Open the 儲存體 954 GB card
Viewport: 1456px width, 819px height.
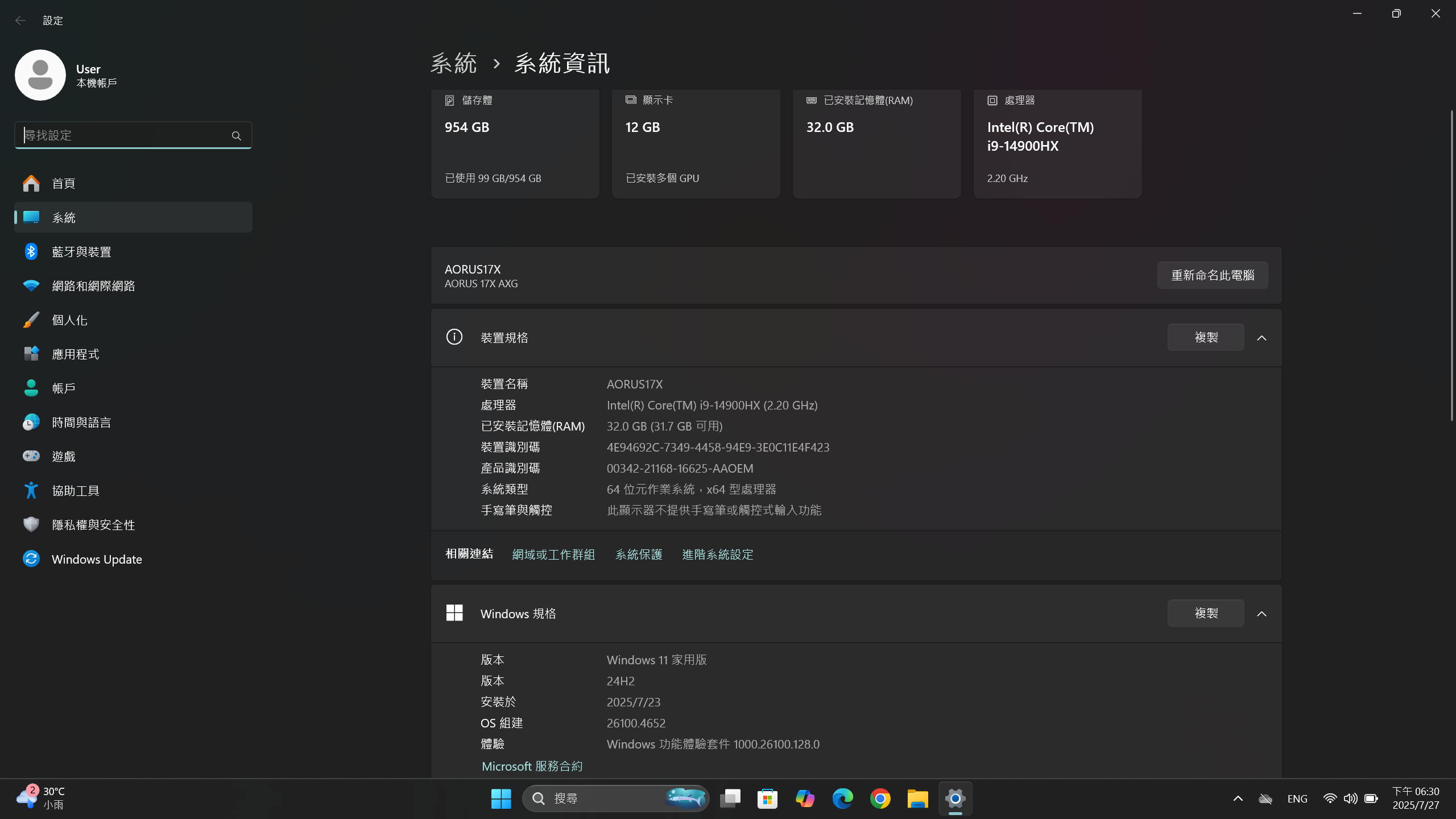[515, 143]
